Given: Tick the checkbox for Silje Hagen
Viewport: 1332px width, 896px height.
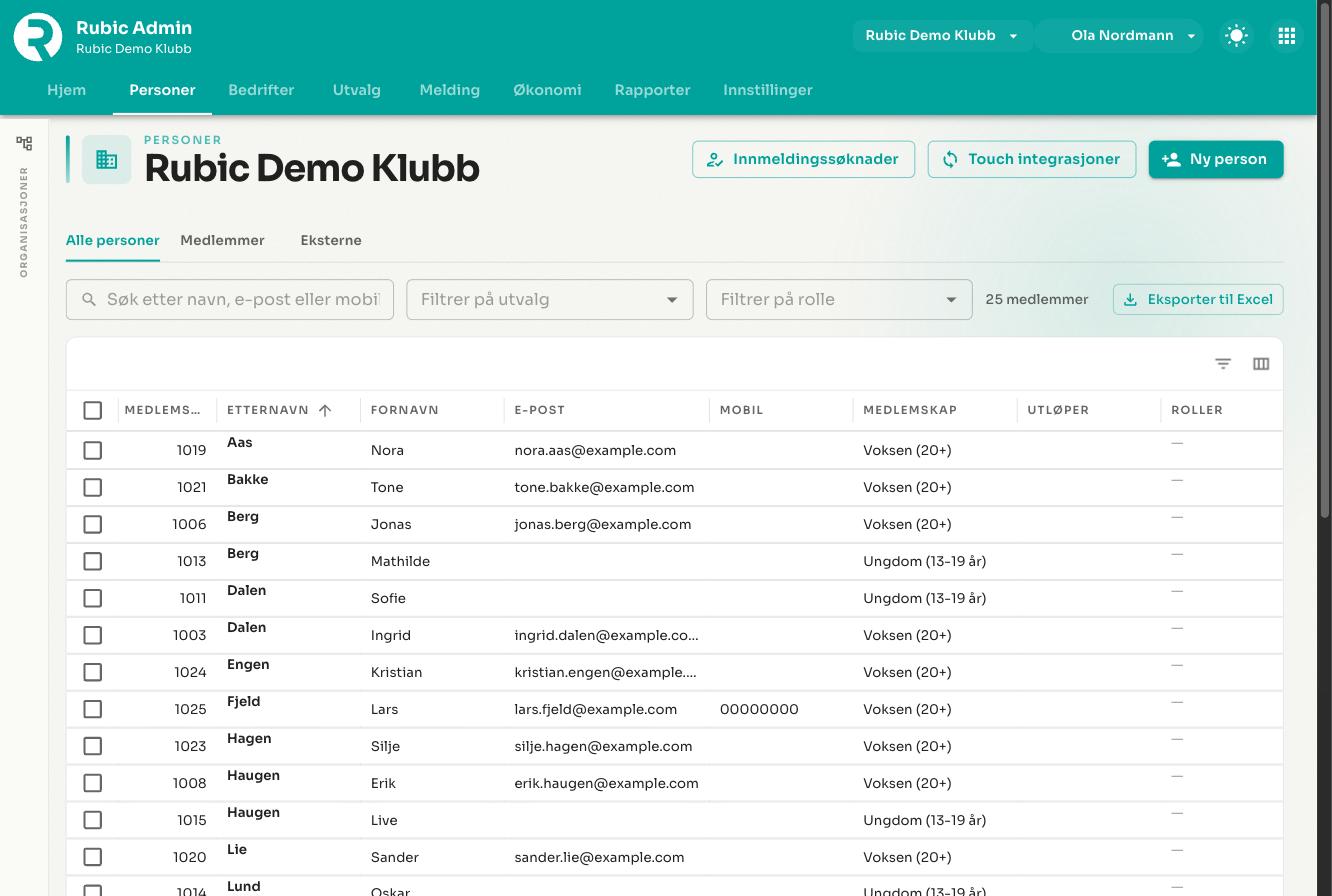Looking at the screenshot, I should [93, 746].
